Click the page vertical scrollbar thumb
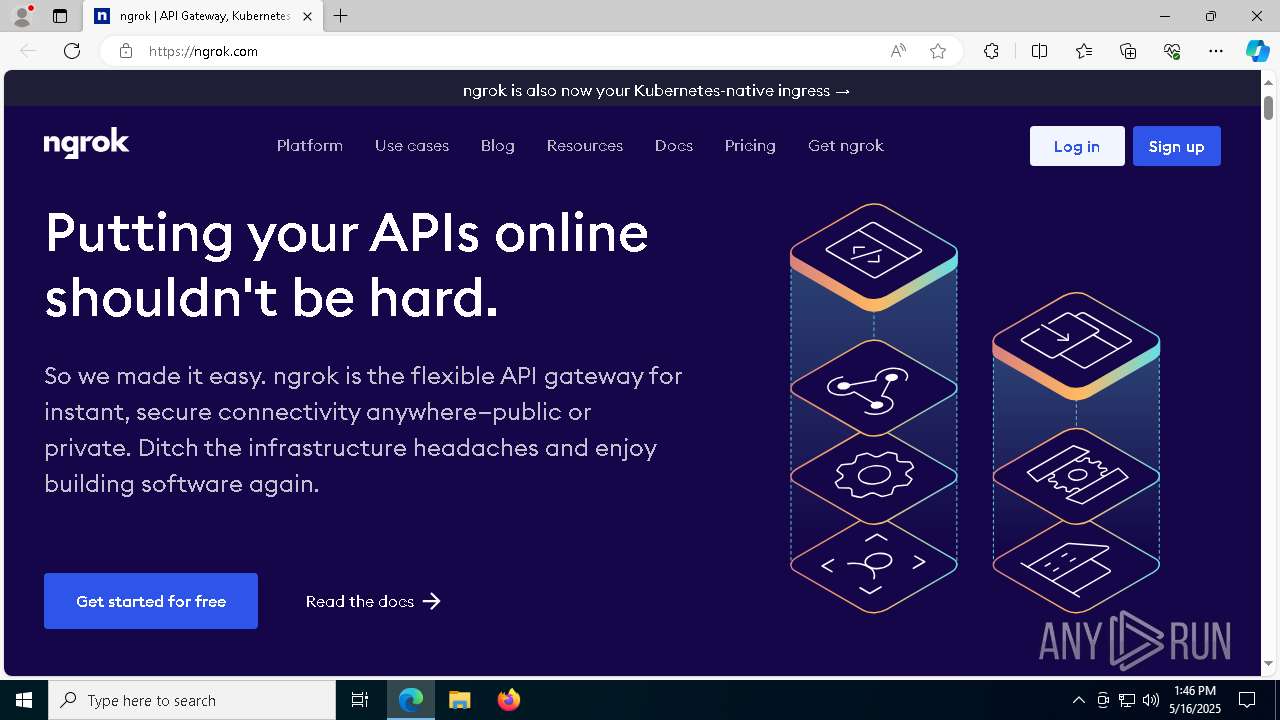 [1268, 107]
